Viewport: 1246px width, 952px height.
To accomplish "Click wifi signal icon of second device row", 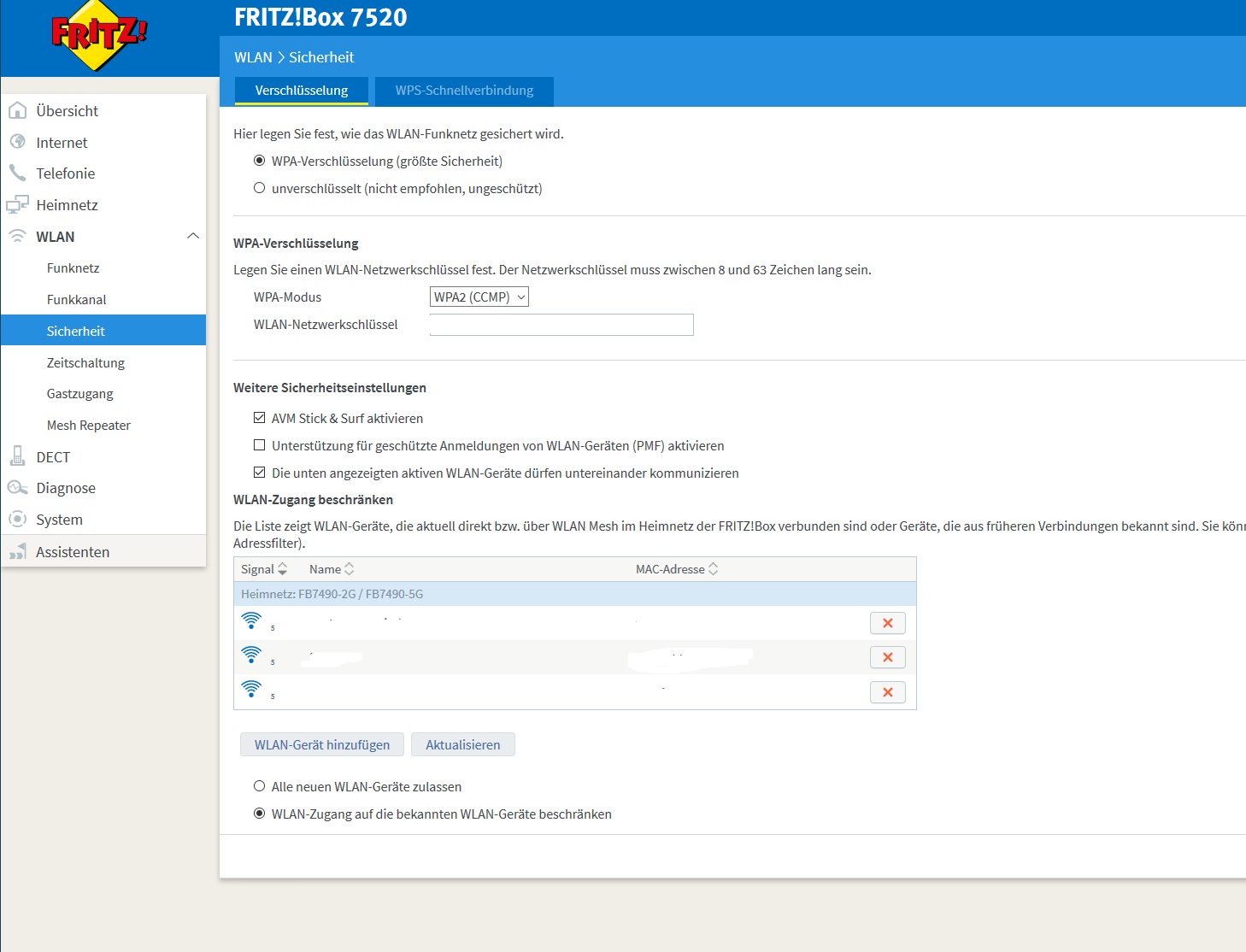I will coord(251,655).
